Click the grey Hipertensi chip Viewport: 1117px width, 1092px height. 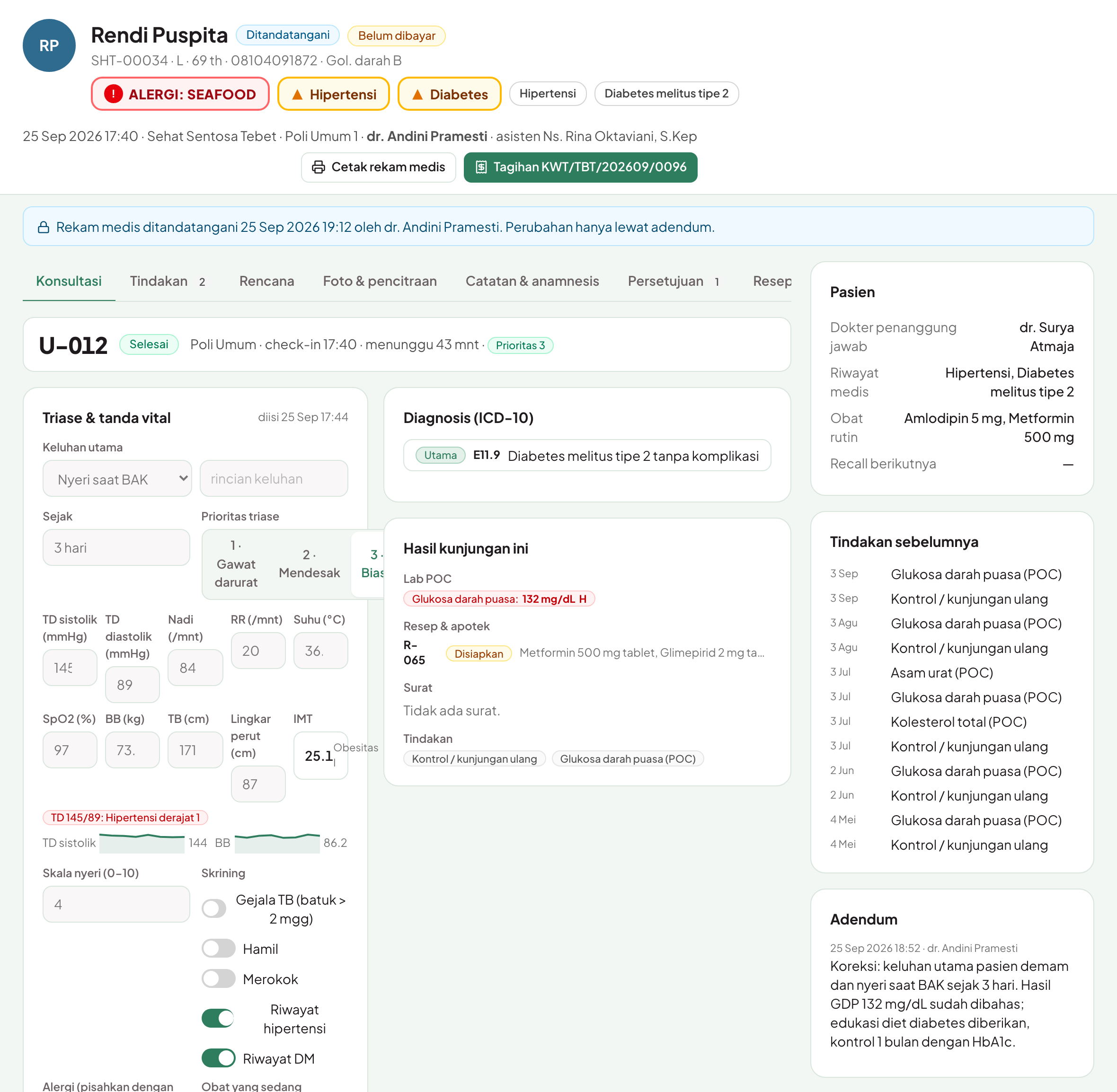(x=548, y=94)
